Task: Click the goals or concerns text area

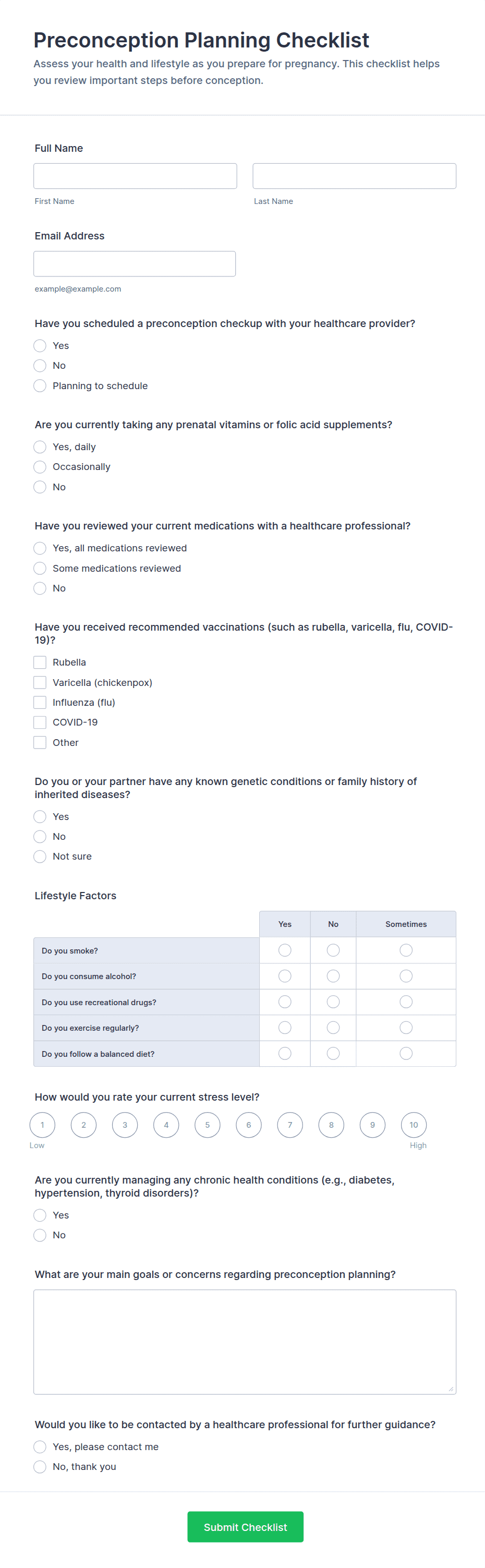Action: click(x=245, y=1342)
